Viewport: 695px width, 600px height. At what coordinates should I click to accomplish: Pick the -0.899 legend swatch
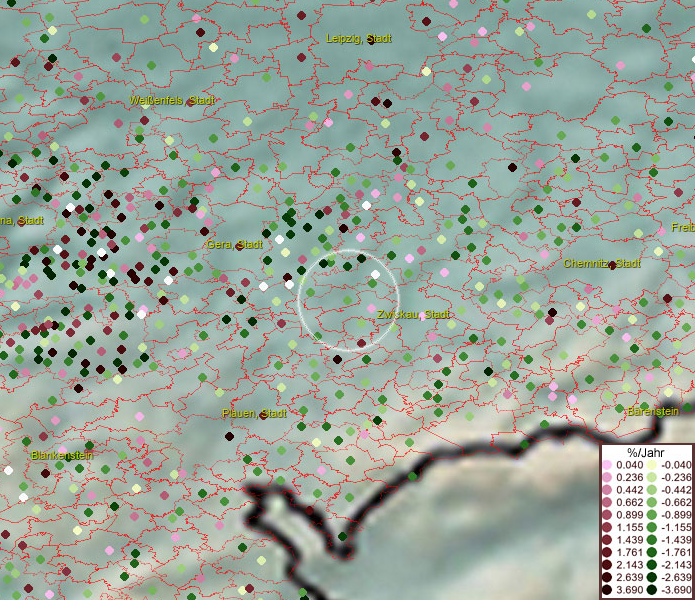click(x=652, y=515)
